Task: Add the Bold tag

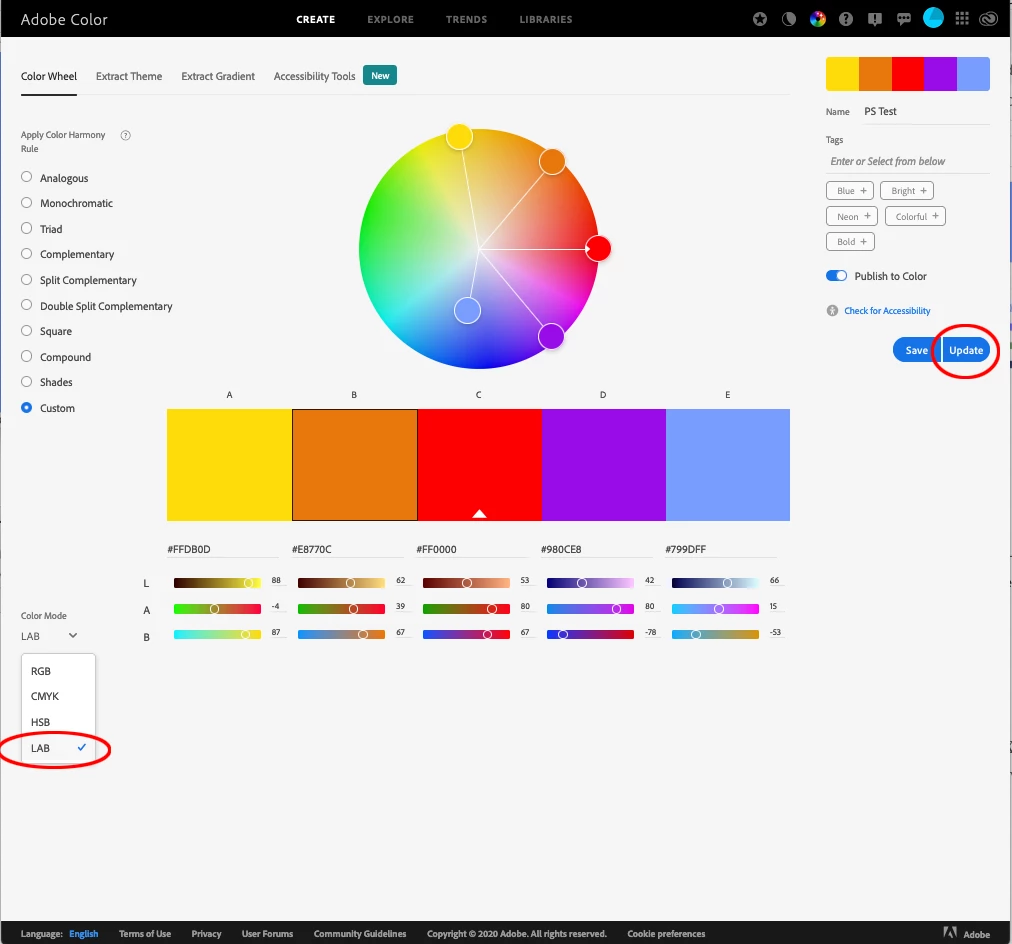Action: [x=851, y=241]
